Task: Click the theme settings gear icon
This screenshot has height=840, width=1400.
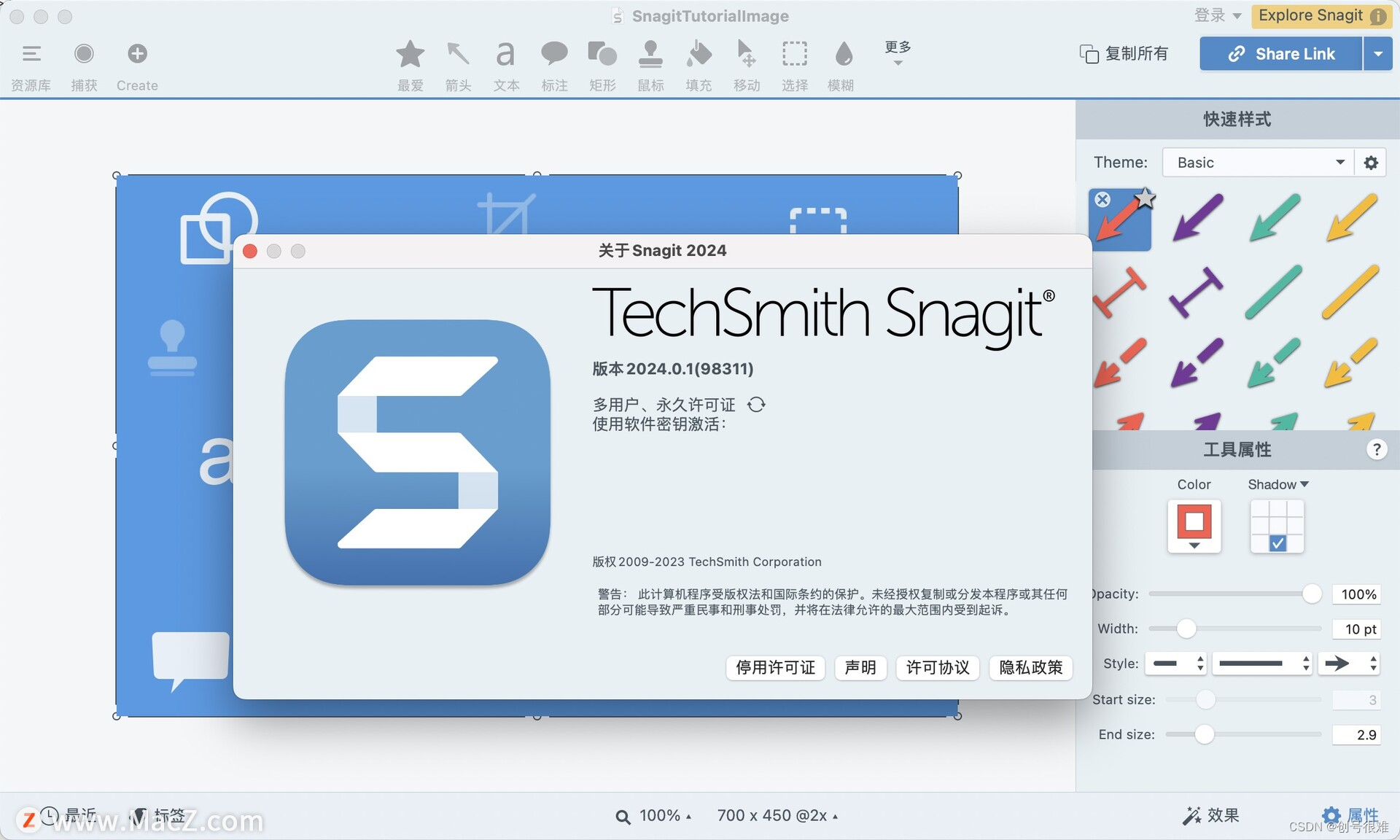Action: [1371, 163]
